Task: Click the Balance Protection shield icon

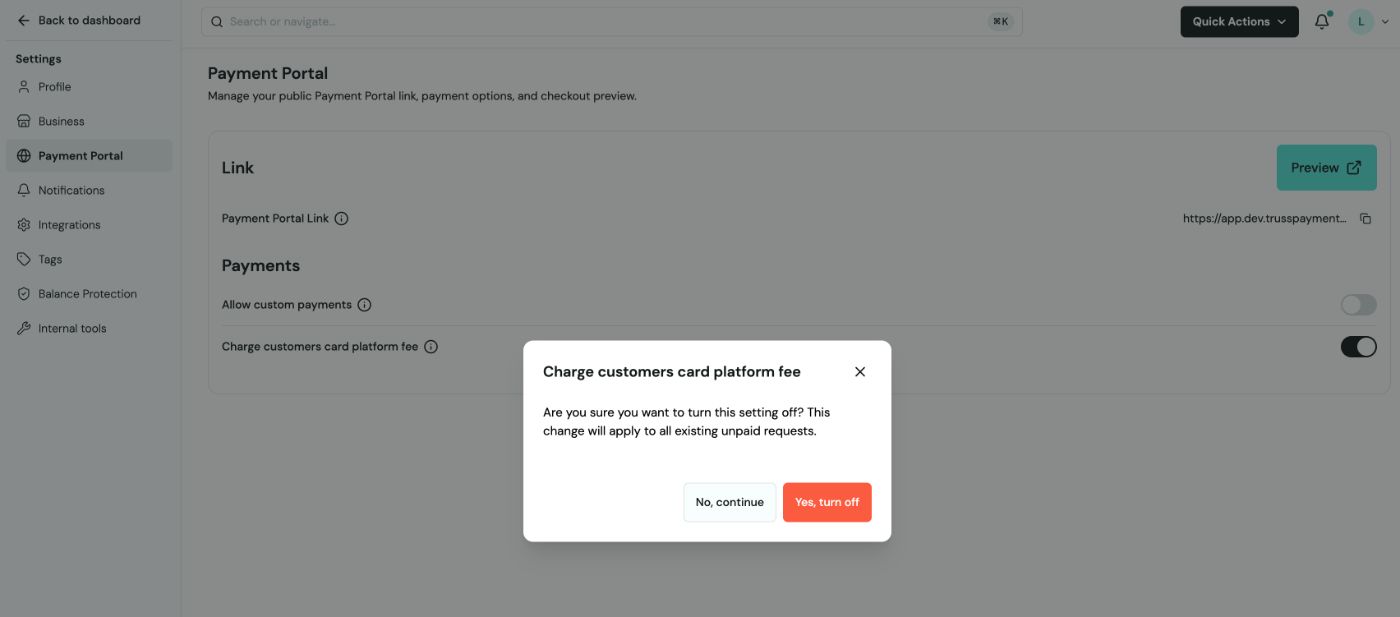Action: [24, 294]
